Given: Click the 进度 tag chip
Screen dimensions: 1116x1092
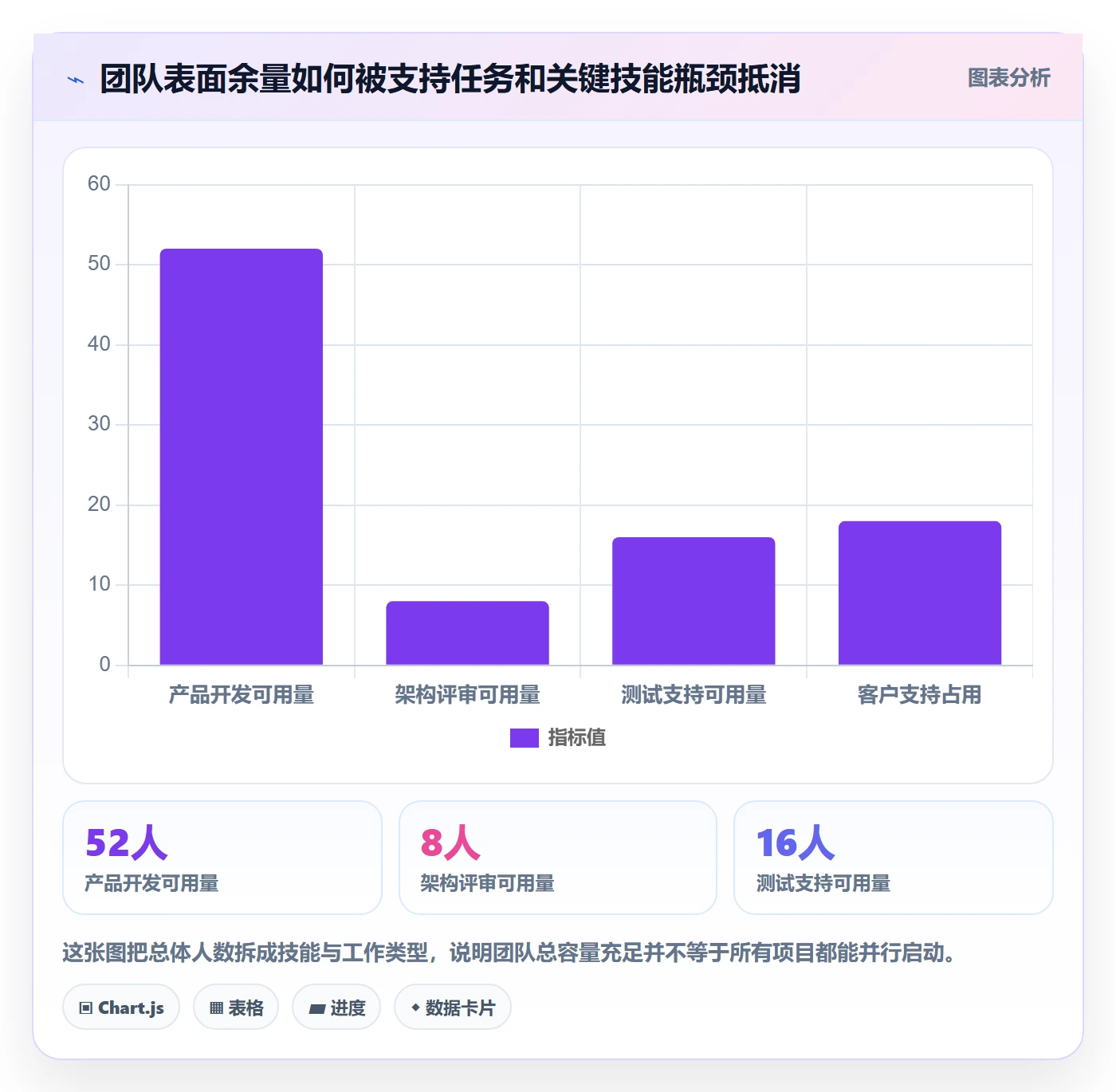Looking at the screenshot, I should click(336, 1008).
